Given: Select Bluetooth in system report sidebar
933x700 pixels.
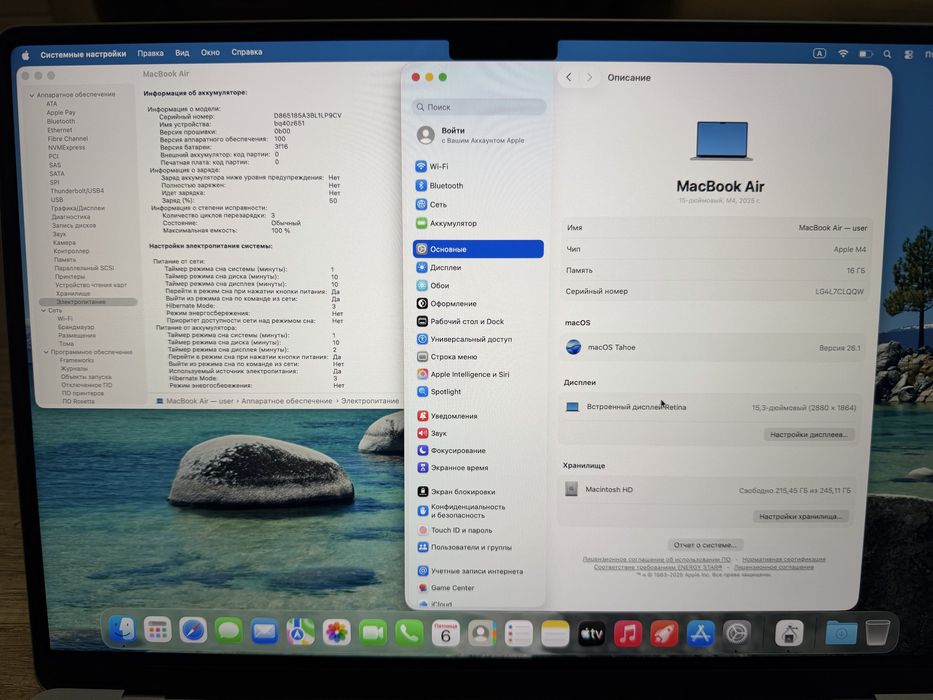Looking at the screenshot, I should click(61, 121).
